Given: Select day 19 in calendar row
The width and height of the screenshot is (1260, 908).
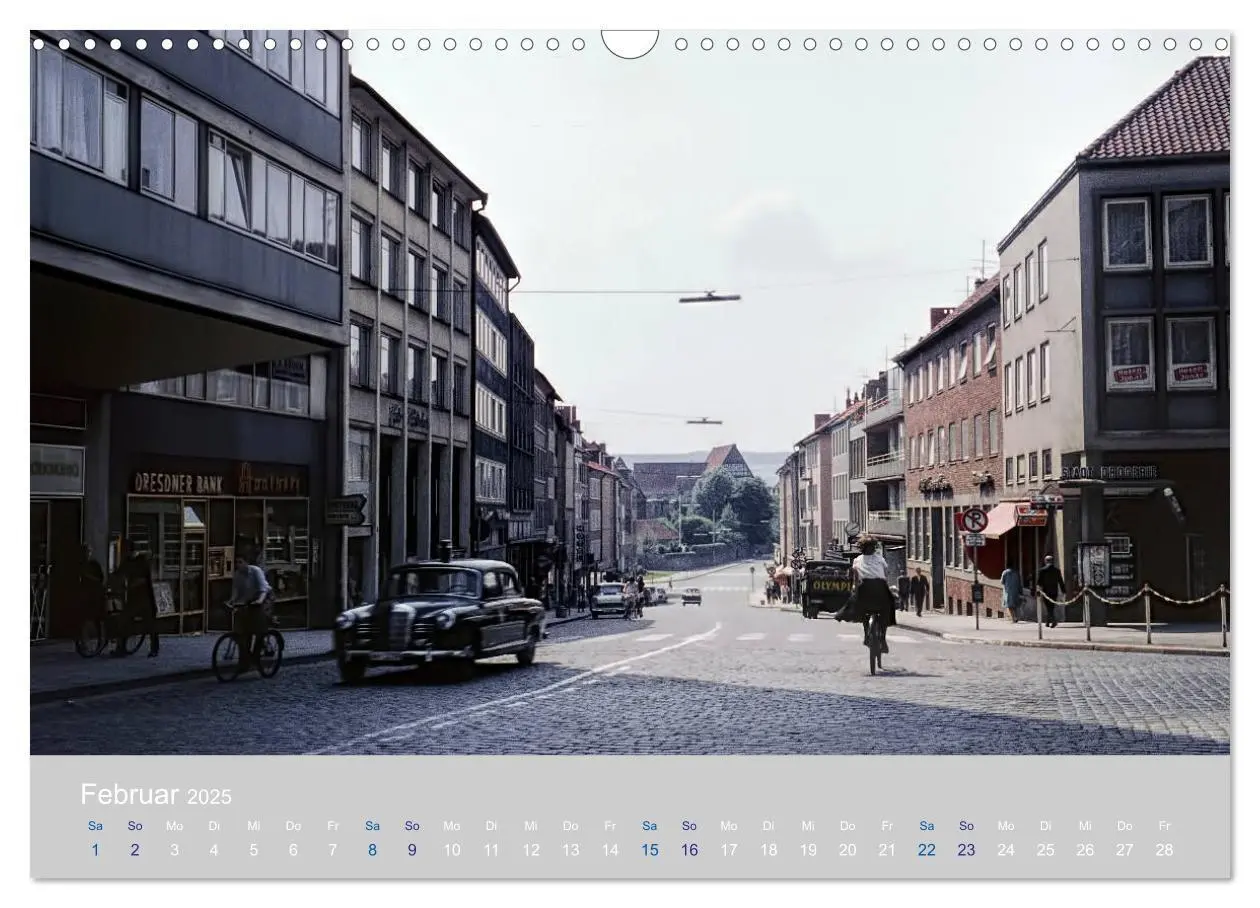Looking at the screenshot, I should [808, 850].
